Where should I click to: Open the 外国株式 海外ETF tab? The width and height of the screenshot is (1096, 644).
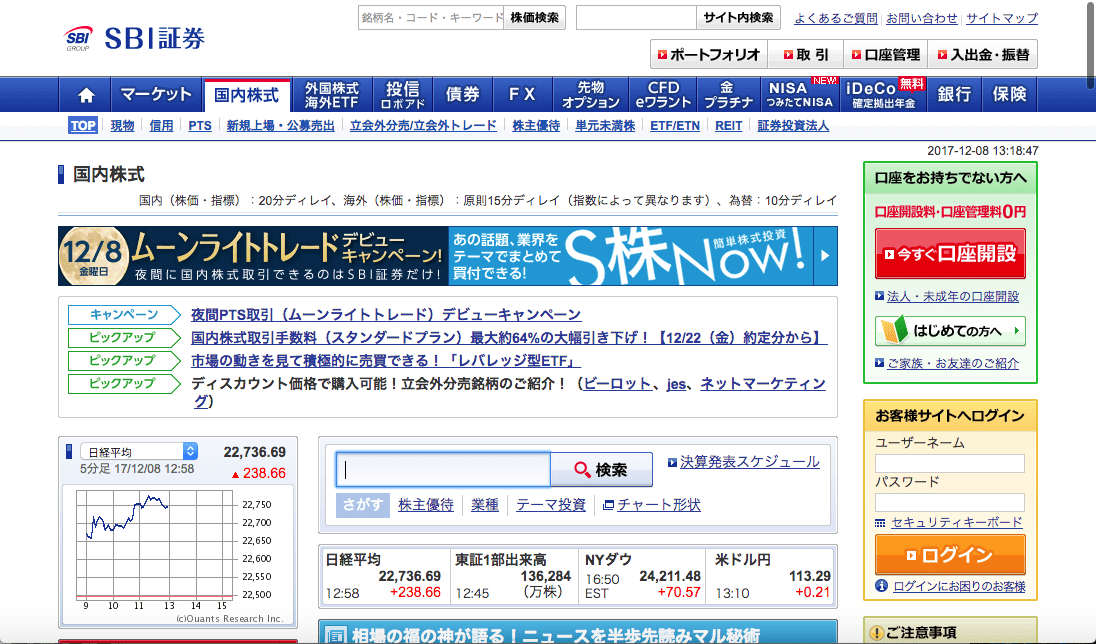tap(332, 95)
